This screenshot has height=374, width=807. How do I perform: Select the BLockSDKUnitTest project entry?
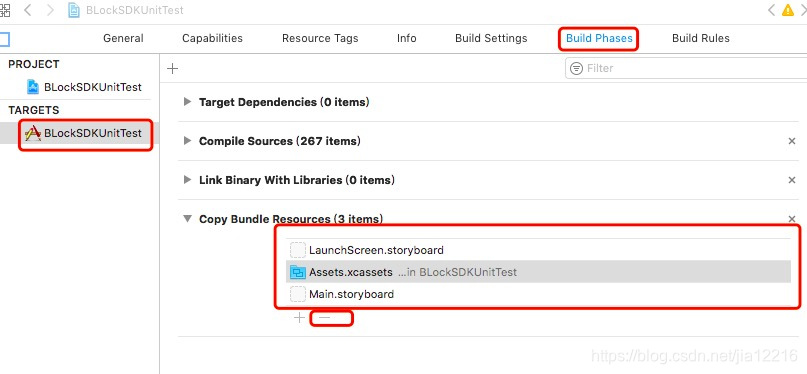(84, 87)
